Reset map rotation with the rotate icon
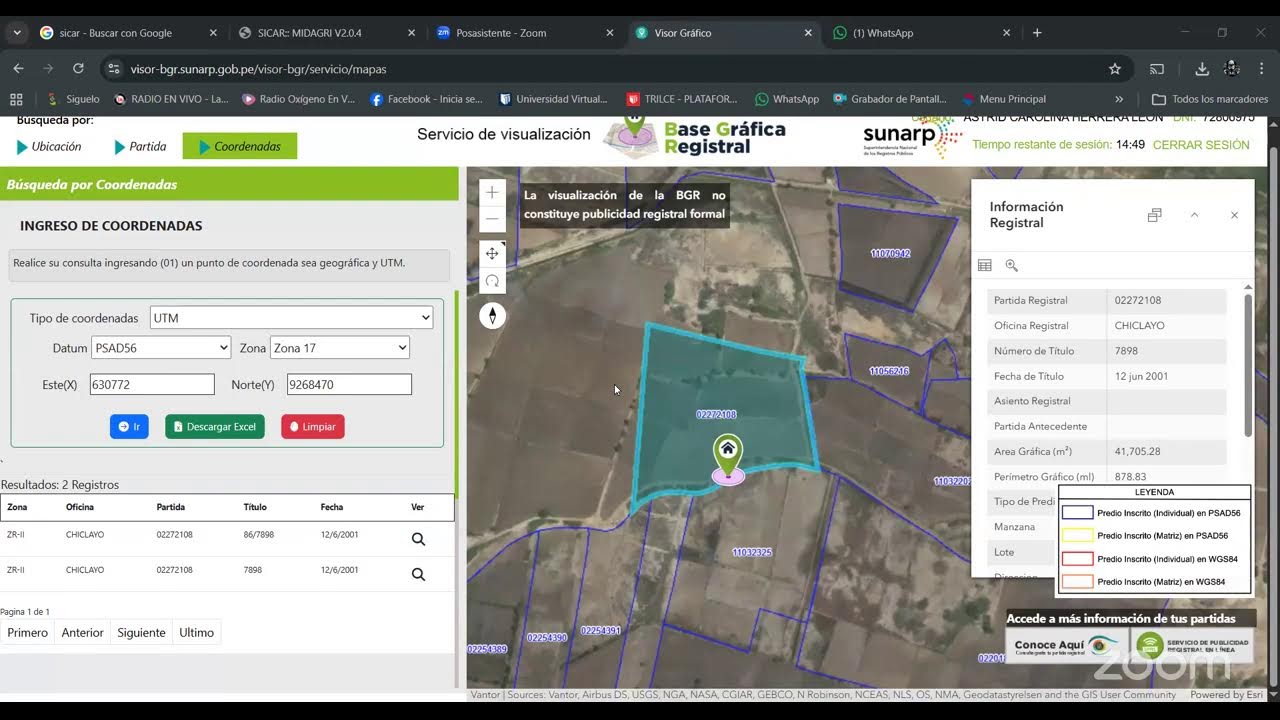The height and width of the screenshot is (720, 1280). click(492, 281)
